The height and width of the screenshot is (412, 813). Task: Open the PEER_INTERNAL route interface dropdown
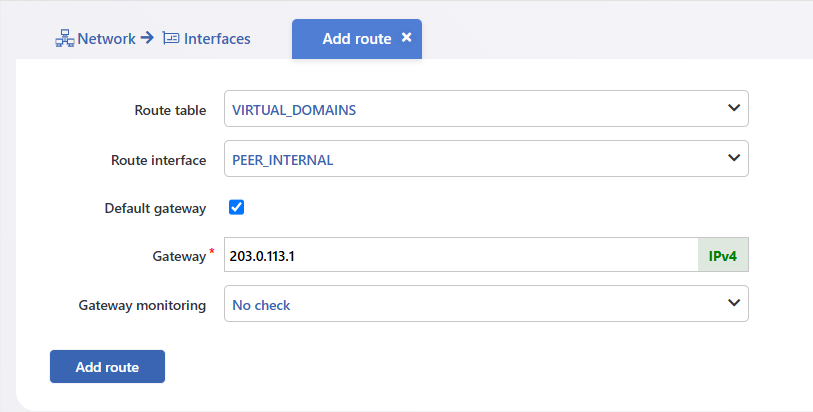[x=486, y=159]
